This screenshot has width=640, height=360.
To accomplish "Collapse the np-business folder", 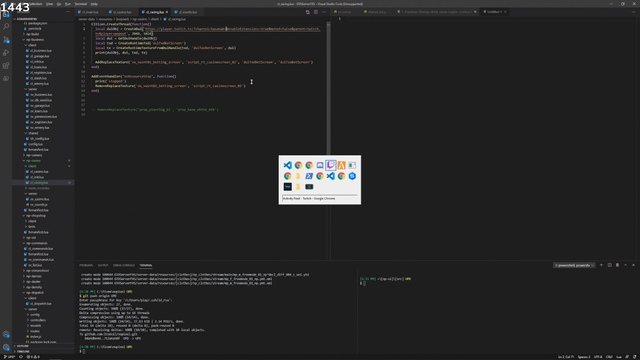I will tap(35, 40).
